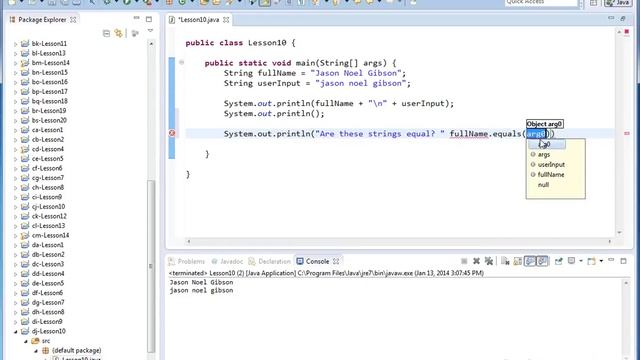
Task: Select the cm-Lesson14 project
Action: tap(50, 235)
